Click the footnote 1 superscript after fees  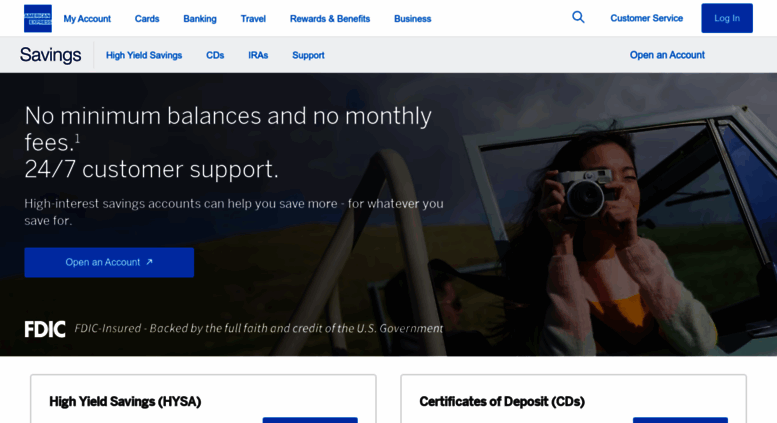click(x=77, y=138)
